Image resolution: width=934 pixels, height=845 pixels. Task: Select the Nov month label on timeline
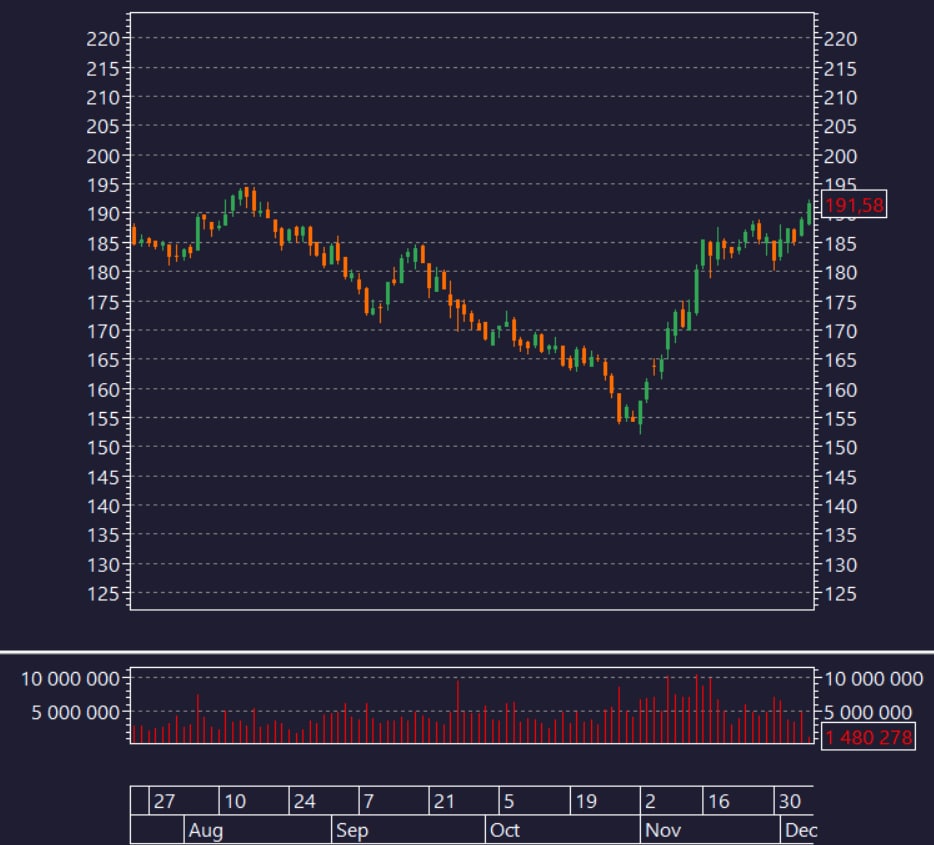click(x=663, y=830)
